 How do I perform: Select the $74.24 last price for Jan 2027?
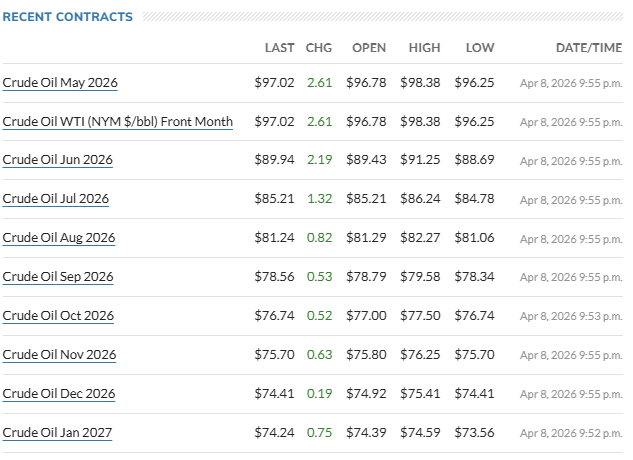tap(274, 433)
